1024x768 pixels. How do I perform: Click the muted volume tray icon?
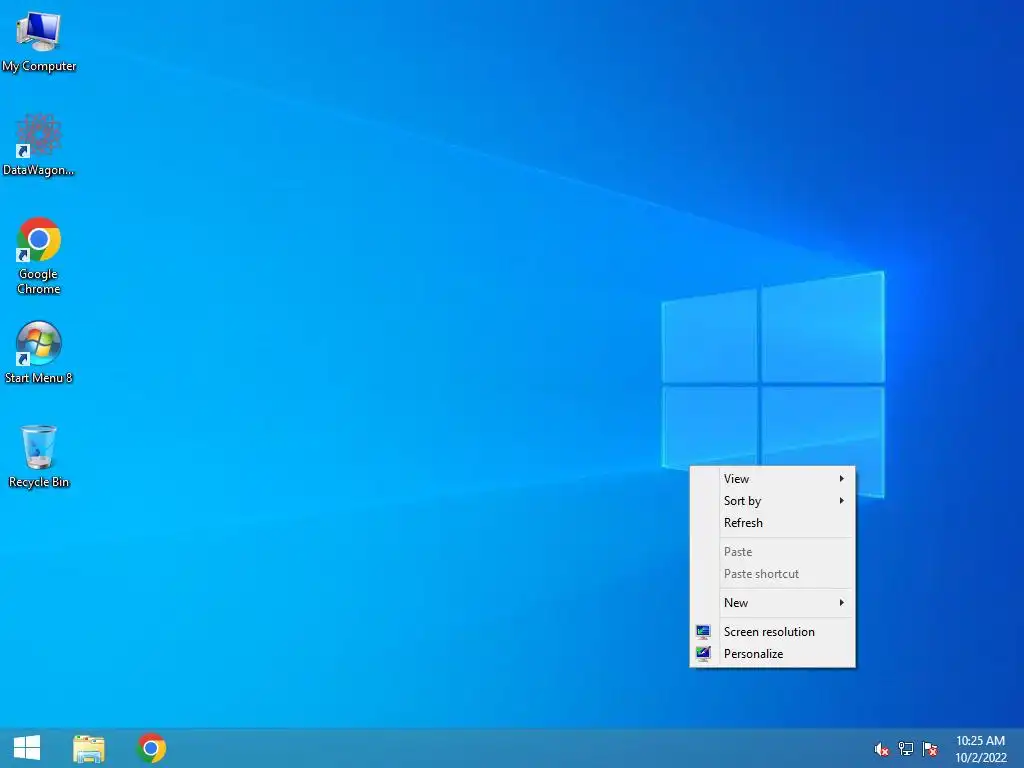click(x=881, y=749)
